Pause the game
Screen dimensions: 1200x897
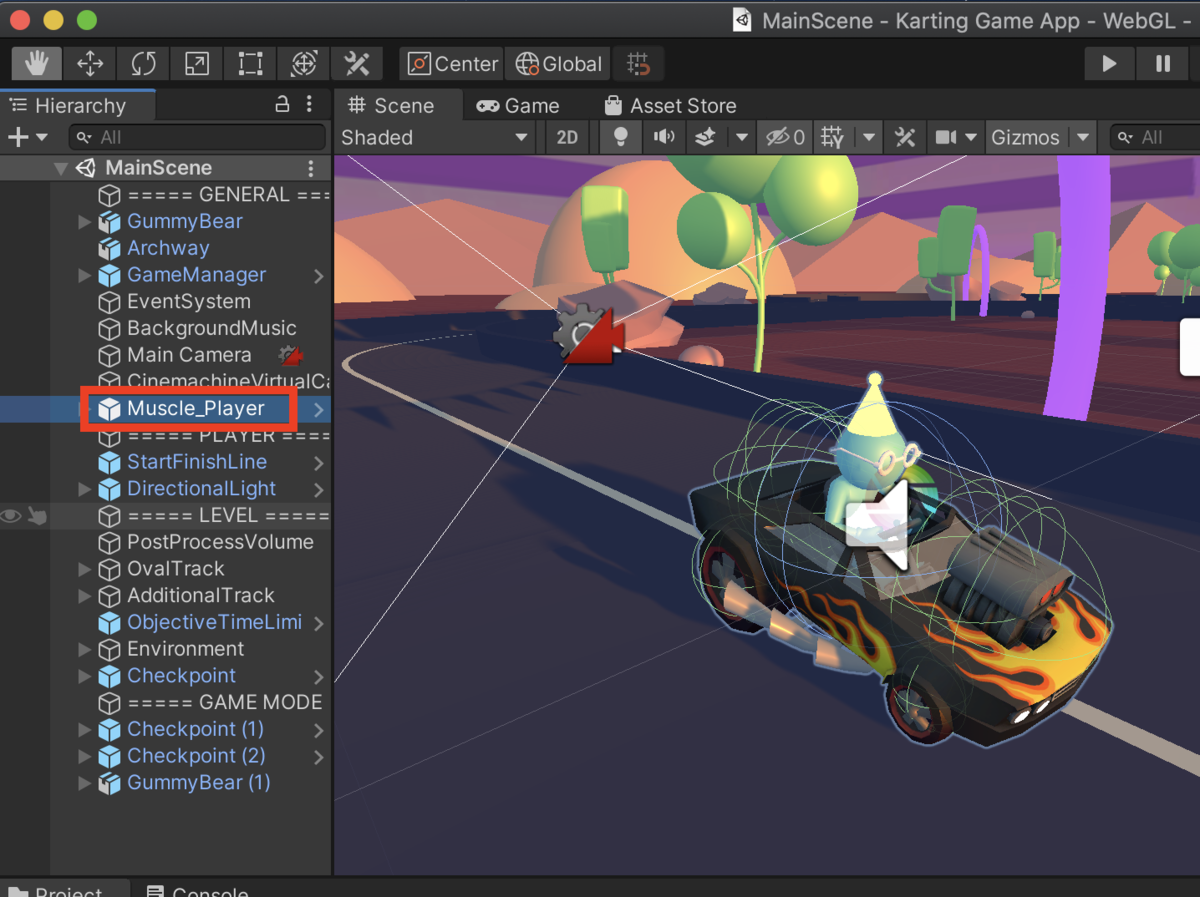1163,64
